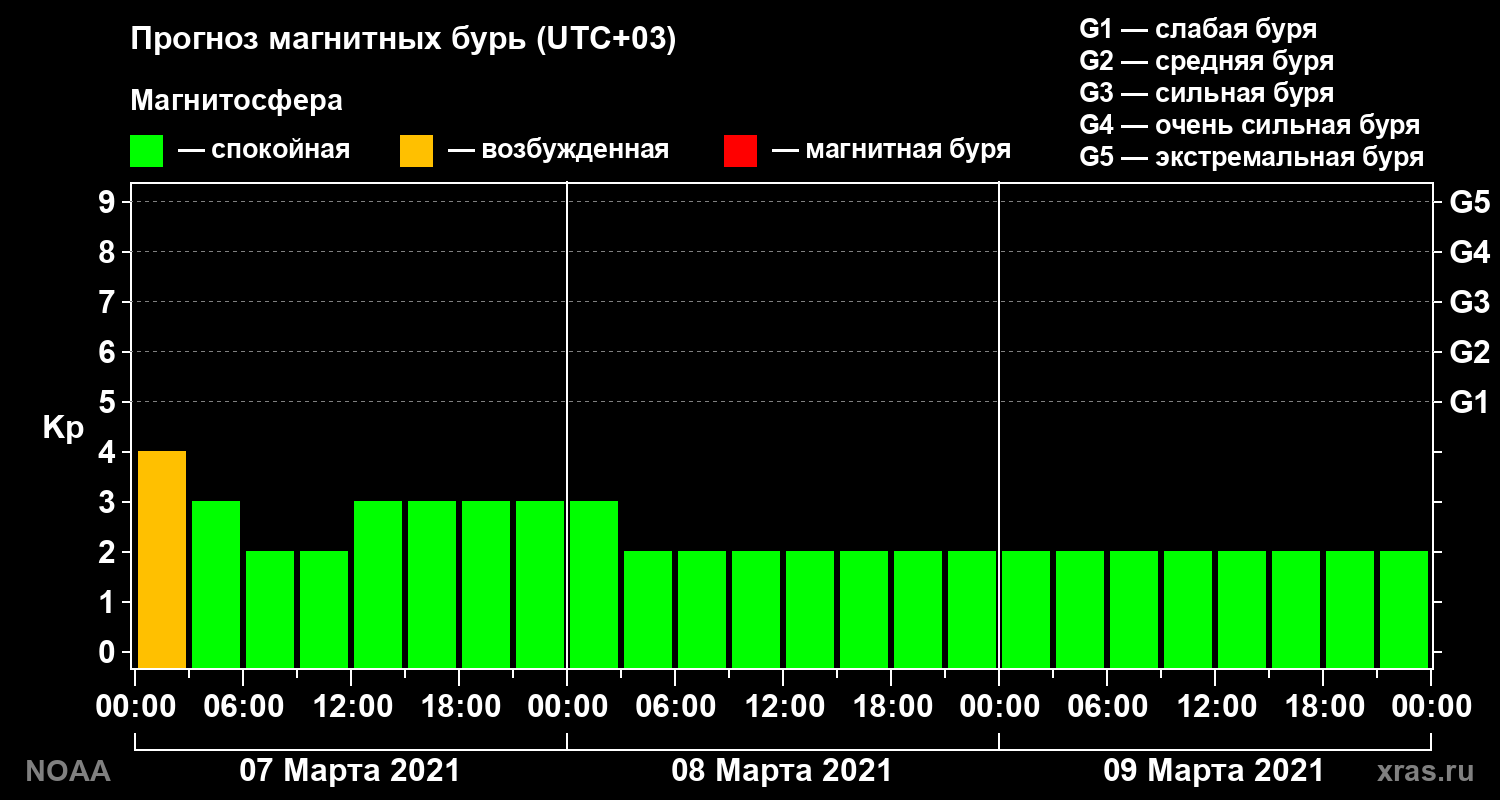This screenshot has width=1500, height=800.
Task: Select the 09 Марта 2021 date label
Action: (1214, 771)
